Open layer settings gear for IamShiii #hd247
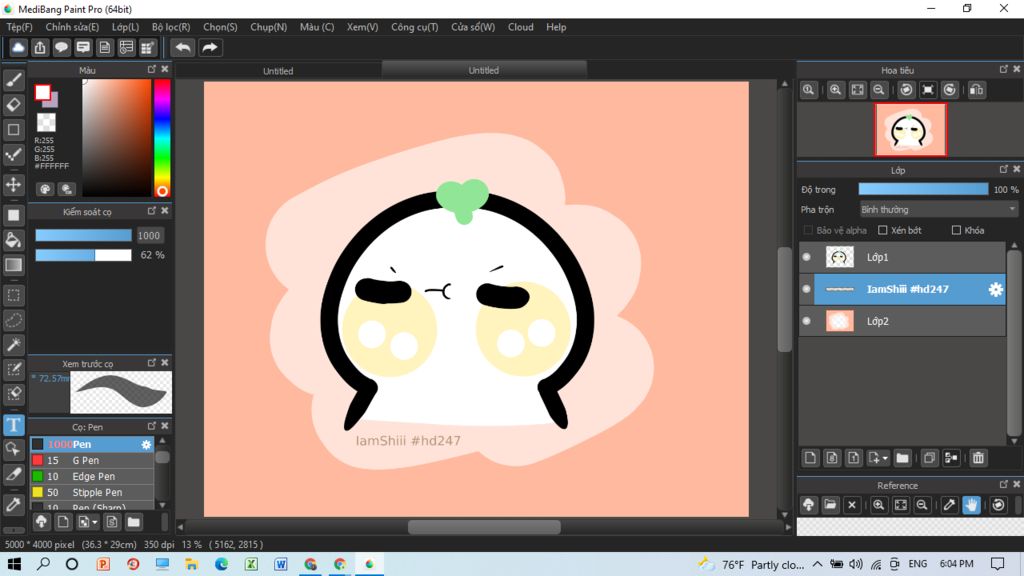Viewport: 1024px width, 576px height. (995, 289)
